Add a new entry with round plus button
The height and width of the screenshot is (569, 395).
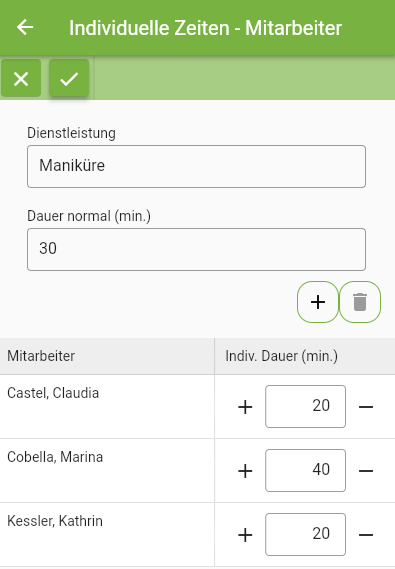click(x=318, y=302)
